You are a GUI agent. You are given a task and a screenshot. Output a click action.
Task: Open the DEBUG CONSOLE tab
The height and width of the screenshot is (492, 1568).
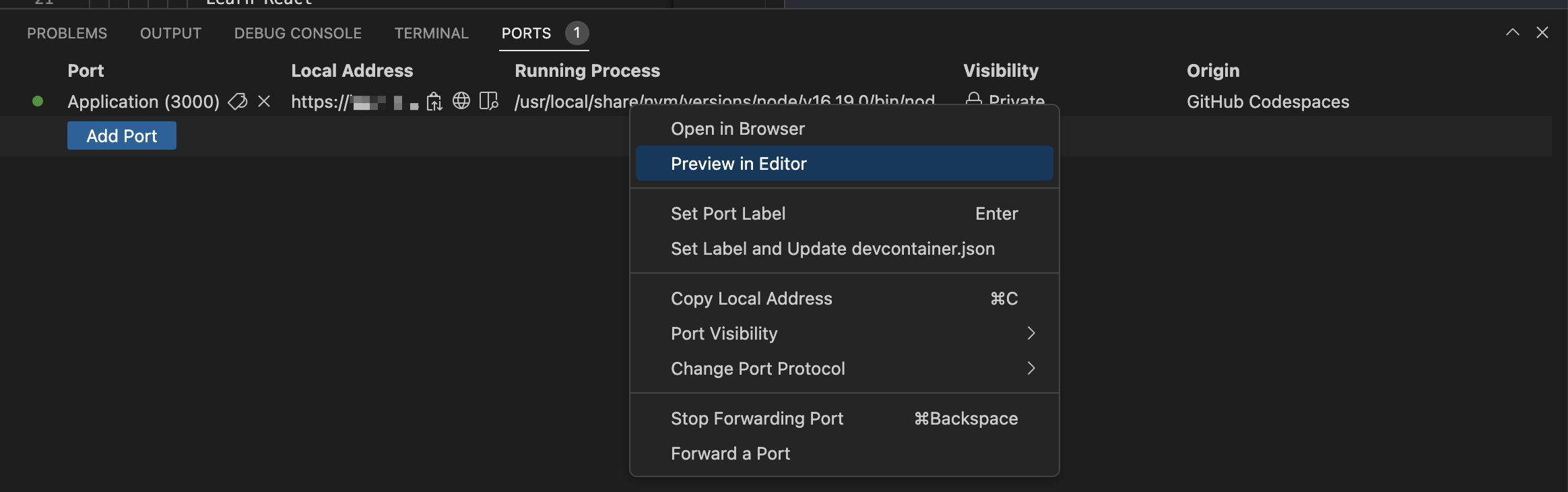pyautogui.click(x=298, y=33)
